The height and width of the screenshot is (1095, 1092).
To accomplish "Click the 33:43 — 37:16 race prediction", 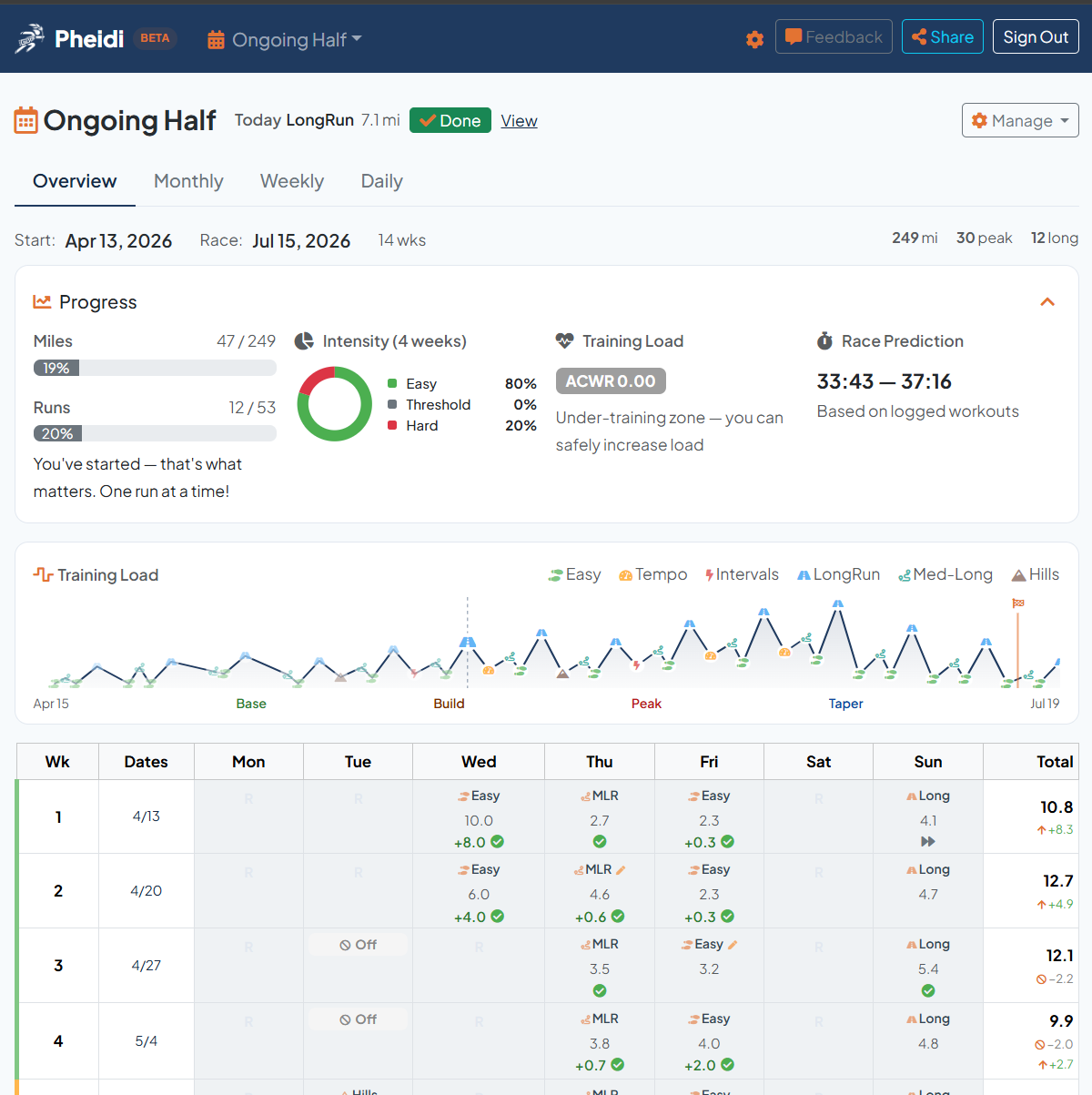I will (x=885, y=381).
